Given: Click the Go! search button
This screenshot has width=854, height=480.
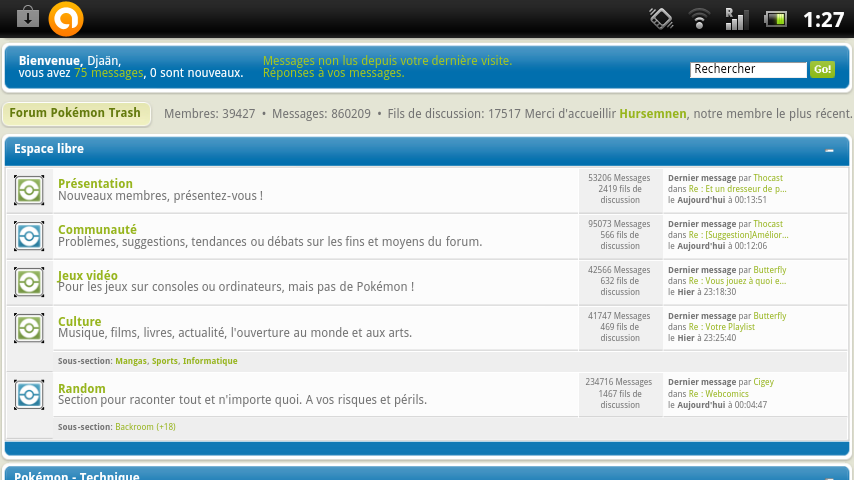Looking at the screenshot, I should 822,69.
